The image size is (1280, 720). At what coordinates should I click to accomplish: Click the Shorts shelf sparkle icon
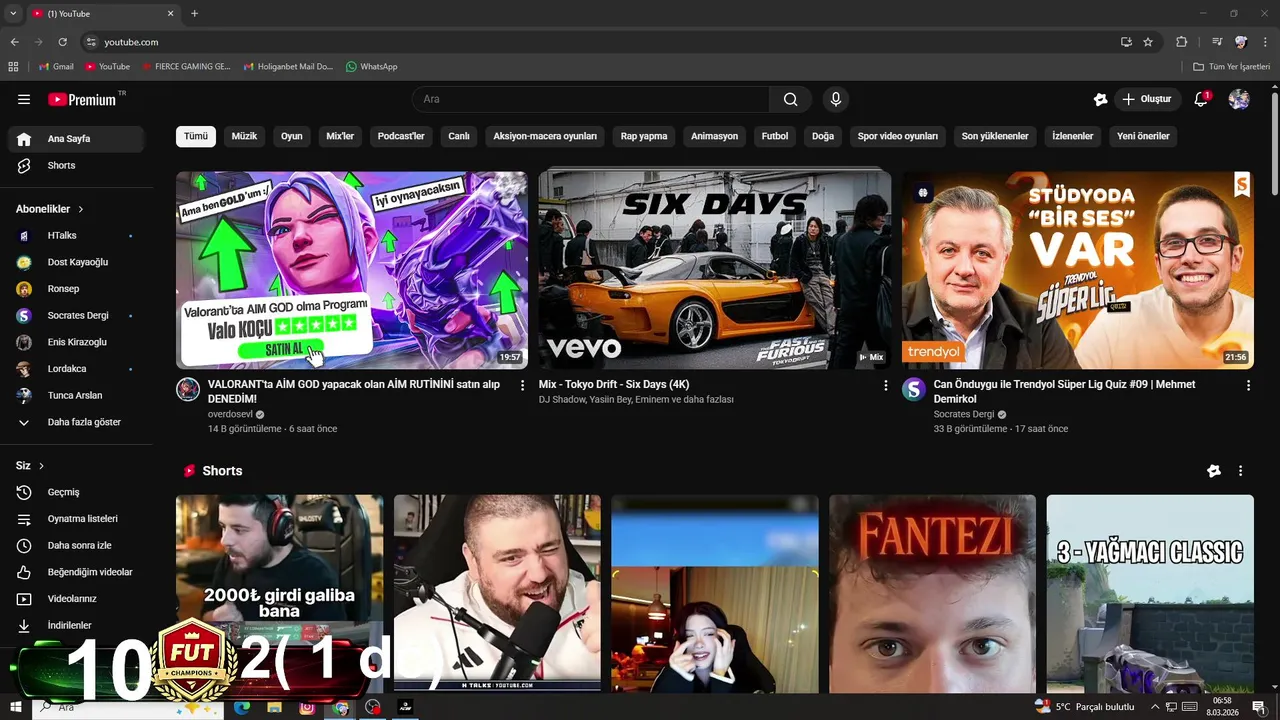point(1213,471)
